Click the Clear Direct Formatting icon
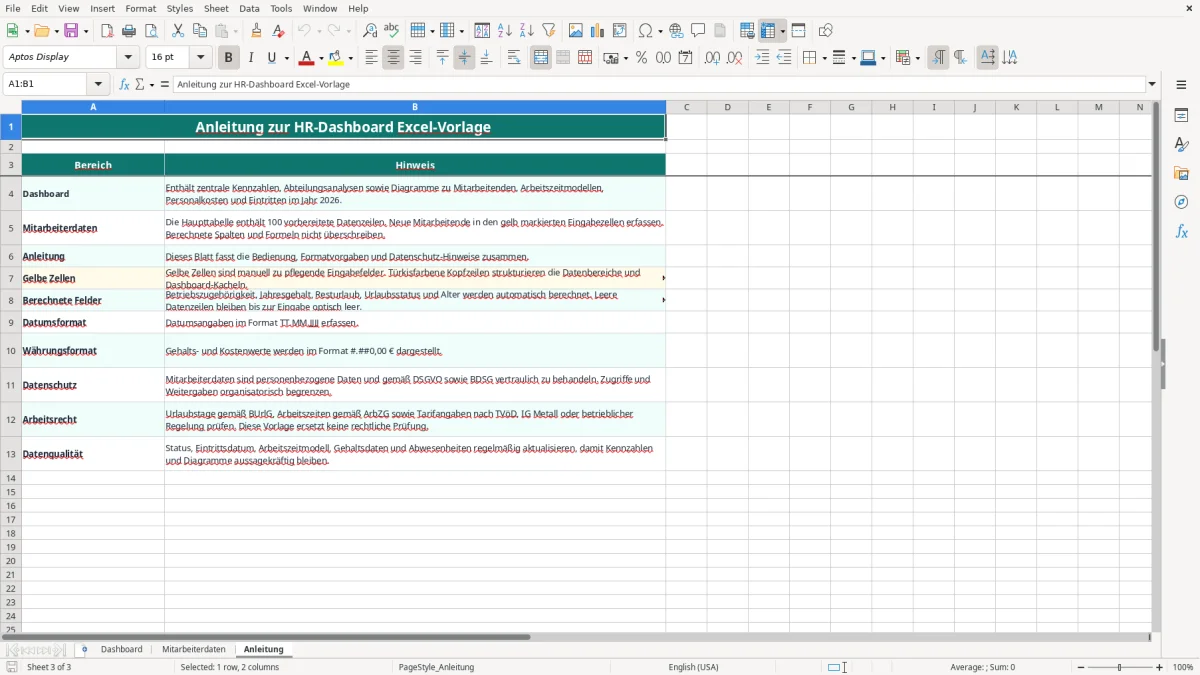The width and height of the screenshot is (1200, 675). [278, 31]
